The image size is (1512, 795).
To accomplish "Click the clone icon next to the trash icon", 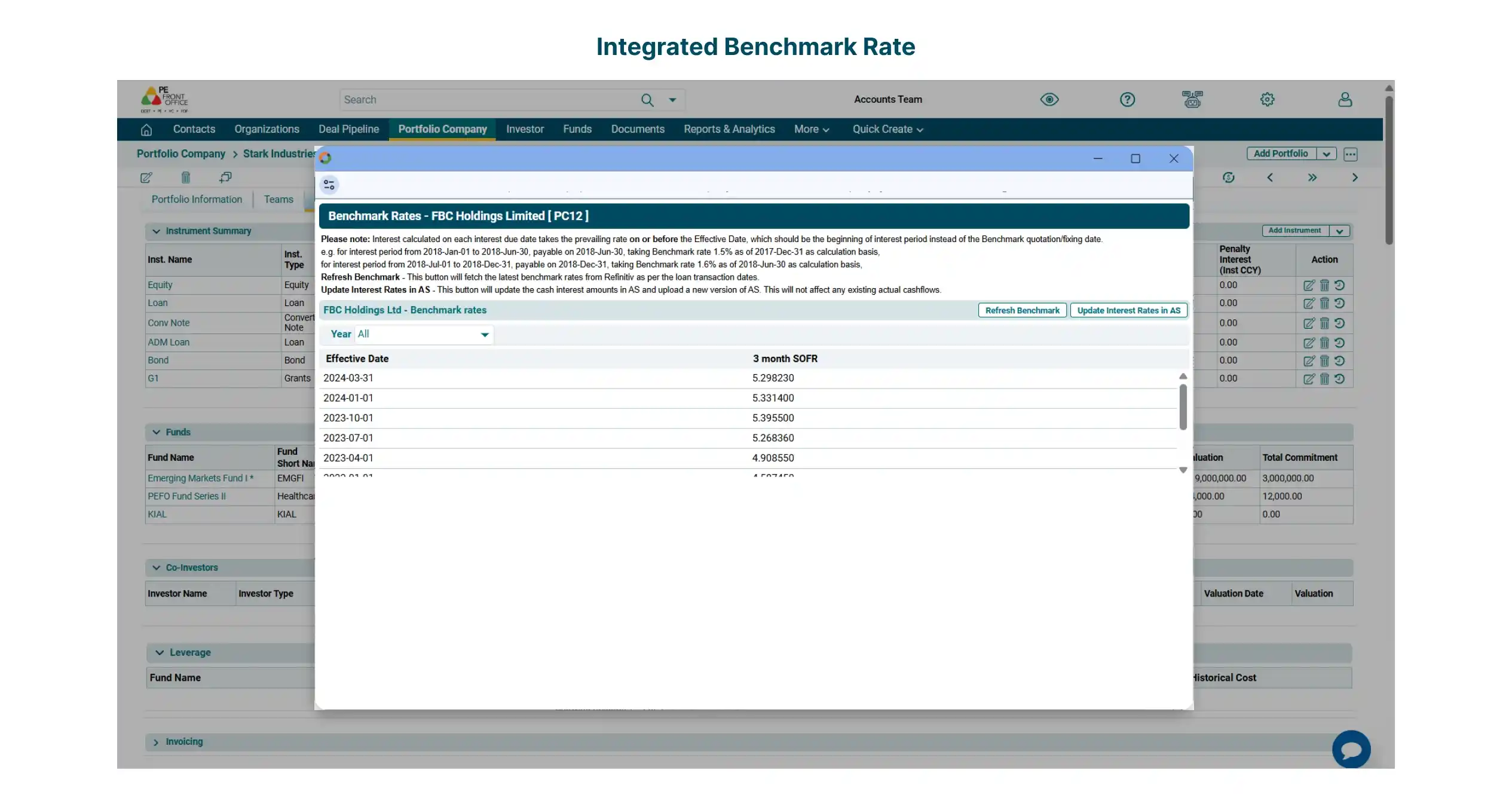I will pyautogui.click(x=225, y=178).
